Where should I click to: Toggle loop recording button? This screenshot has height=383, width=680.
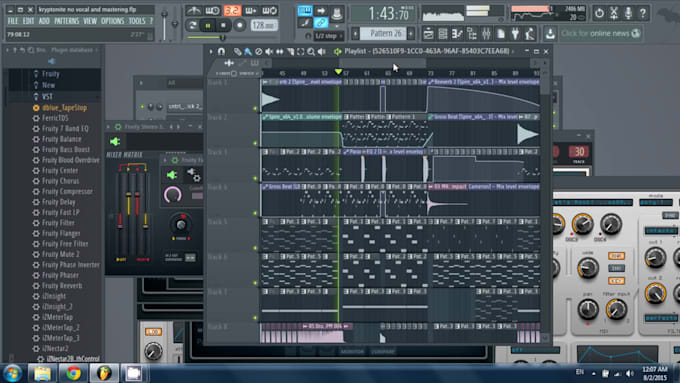(x=269, y=10)
